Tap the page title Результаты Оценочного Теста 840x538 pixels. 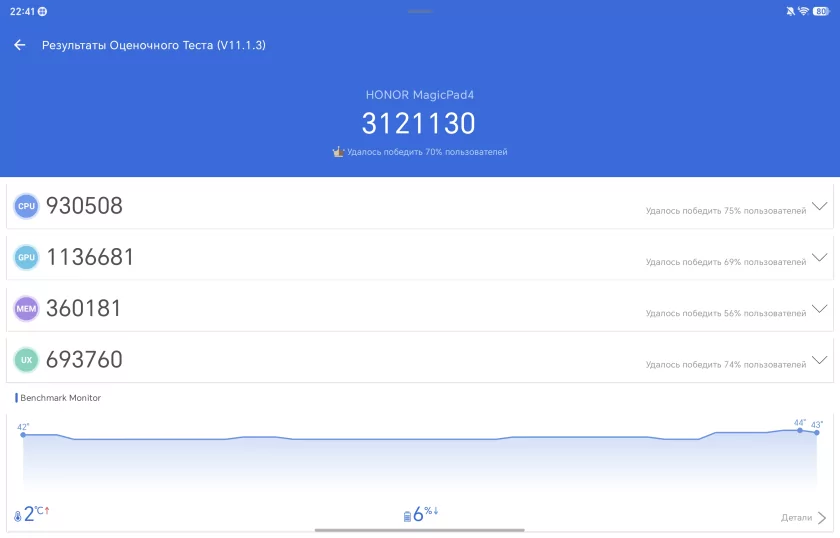click(x=154, y=45)
